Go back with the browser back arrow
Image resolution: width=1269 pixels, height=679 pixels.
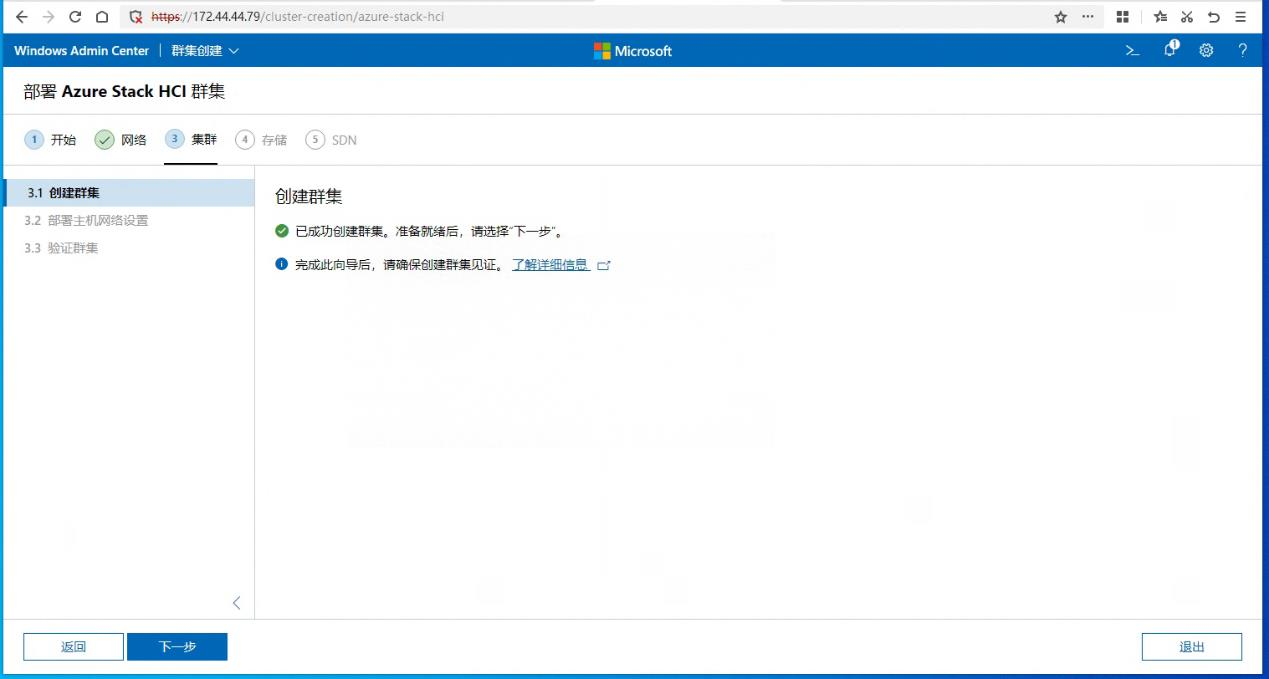(x=22, y=17)
